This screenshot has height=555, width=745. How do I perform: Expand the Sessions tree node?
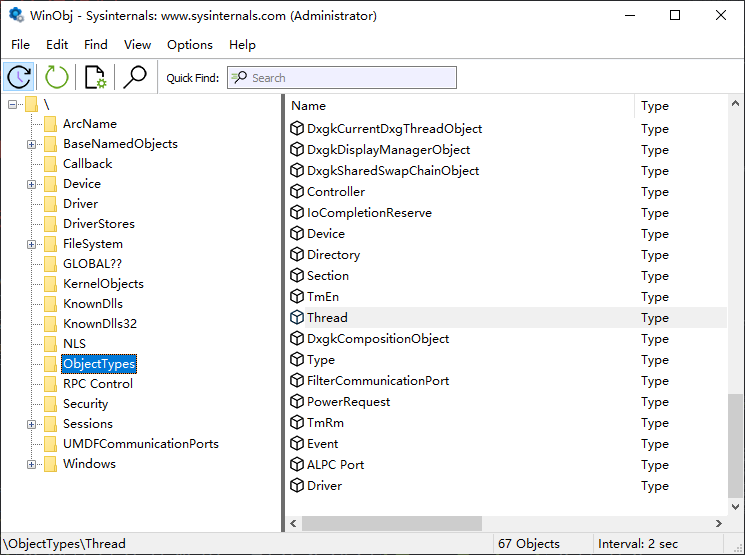point(31,424)
